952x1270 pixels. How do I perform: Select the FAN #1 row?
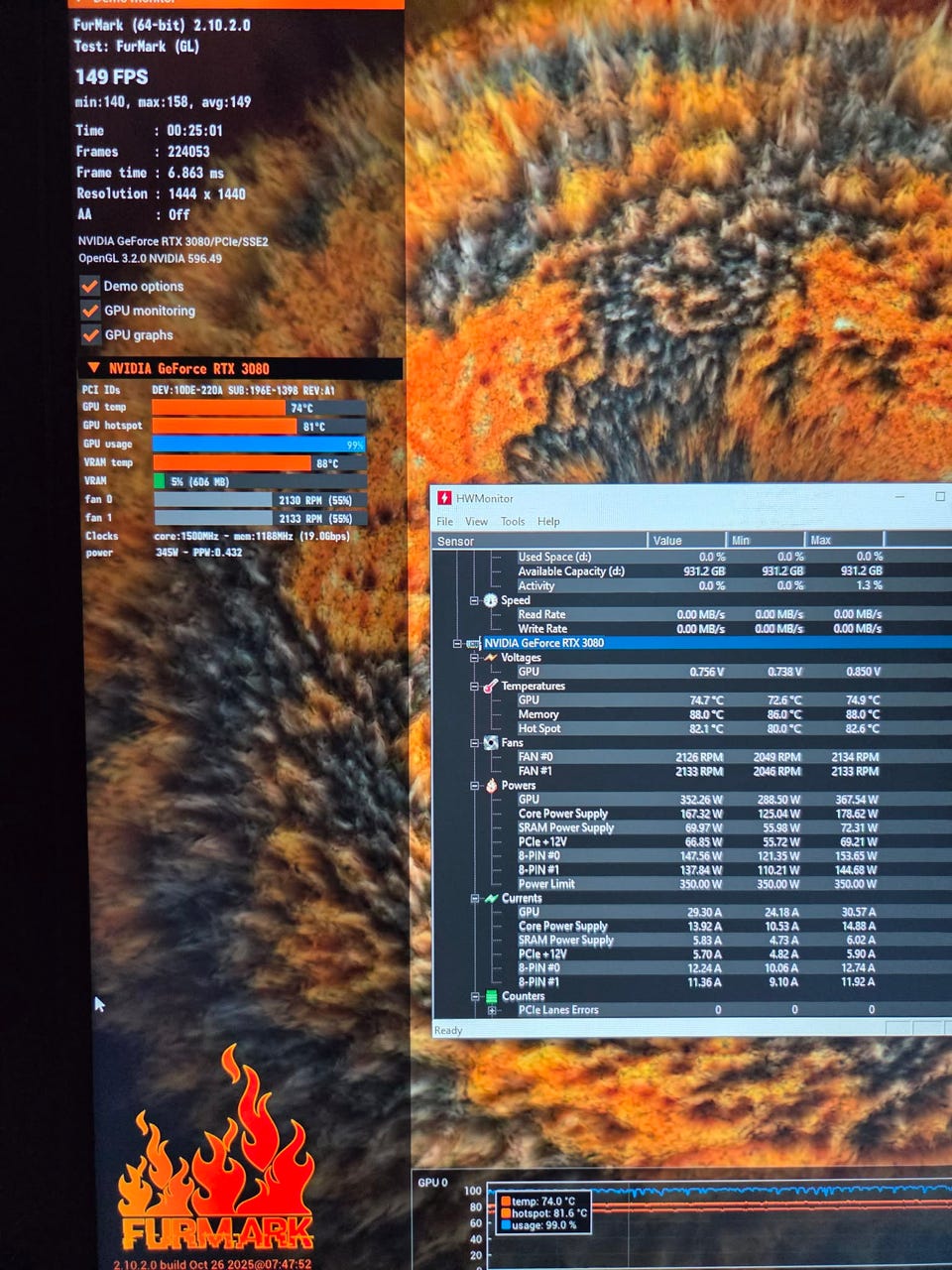pyautogui.click(x=691, y=771)
